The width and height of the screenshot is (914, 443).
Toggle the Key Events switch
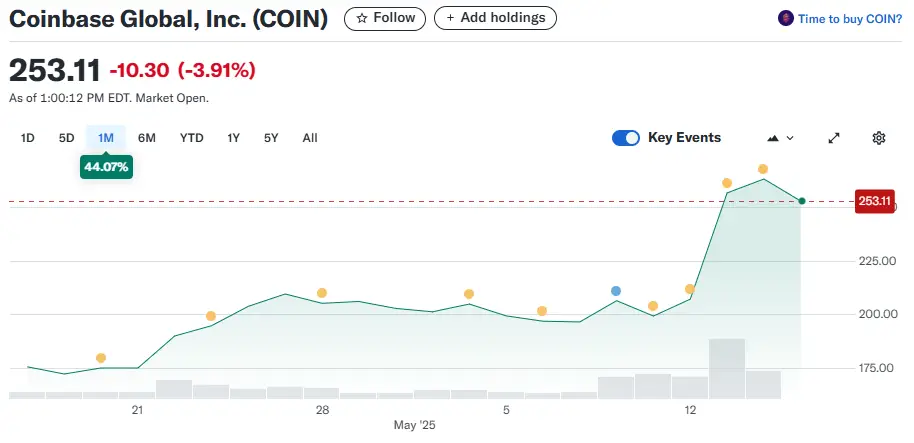pyautogui.click(x=626, y=138)
